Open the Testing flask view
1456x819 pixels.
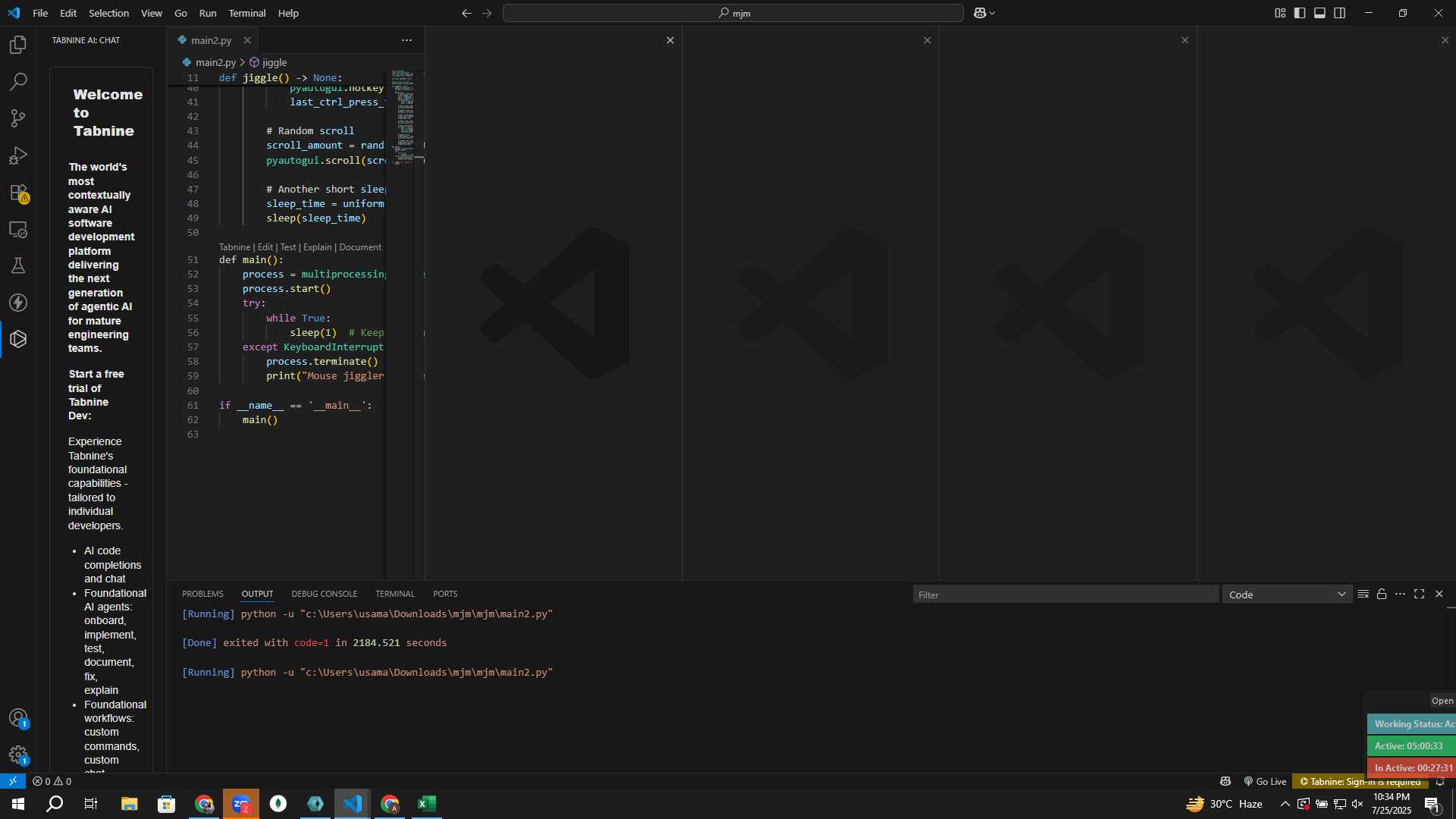pyautogui.click(x=18, y=265)
